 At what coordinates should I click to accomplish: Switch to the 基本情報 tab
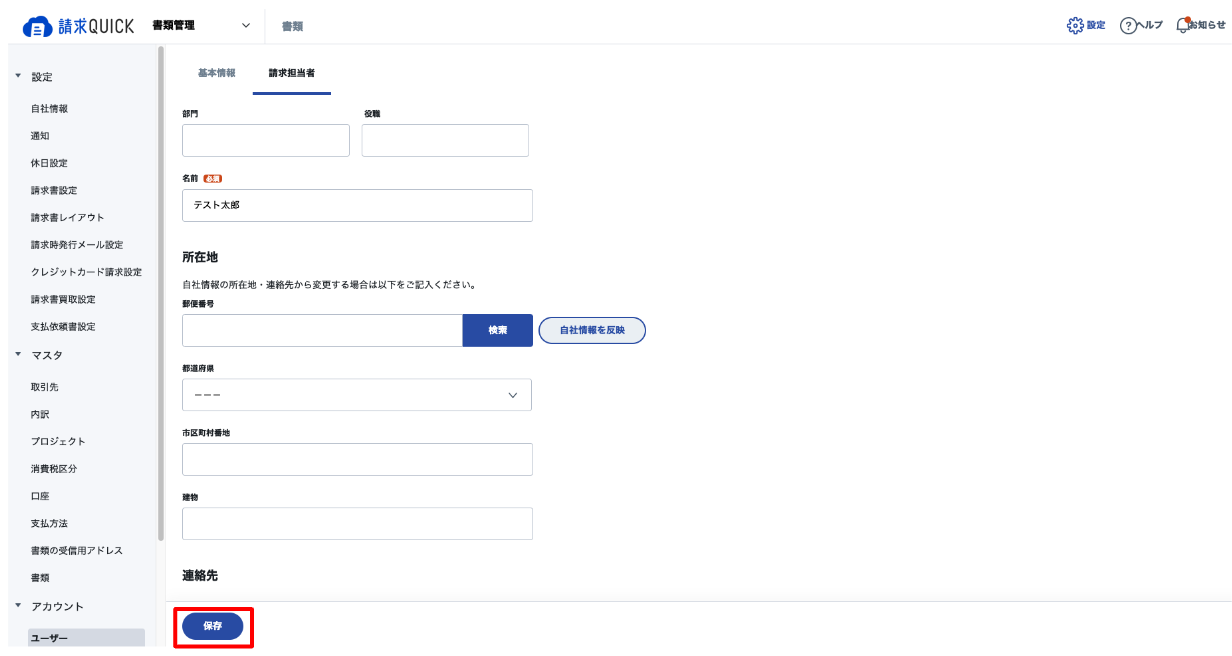pos(216,73)
